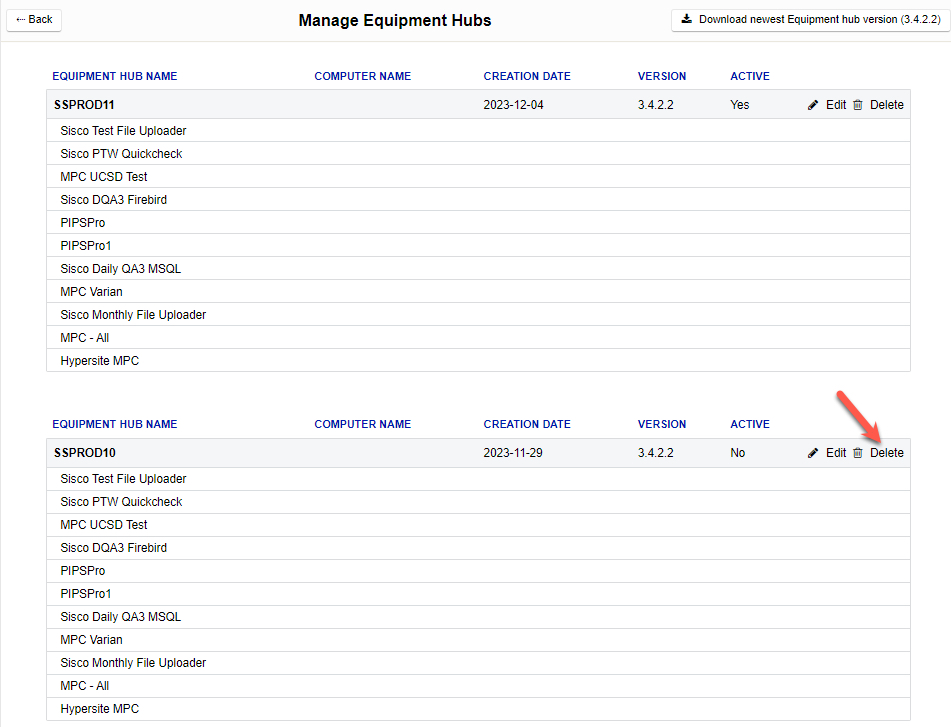Click the trash icon for SSPROD11
This screenshot has height=727, width=951.
pos(858,105)
